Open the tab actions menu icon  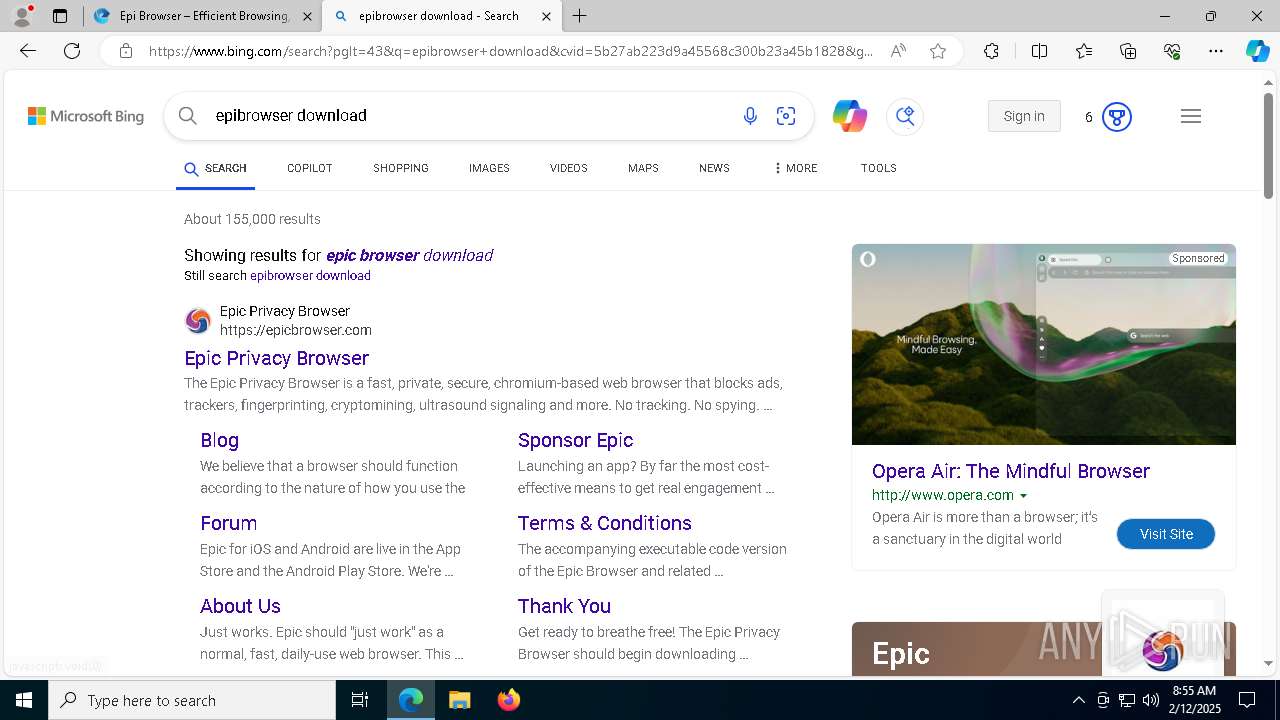pyautogui.click(x=60, y=16)
